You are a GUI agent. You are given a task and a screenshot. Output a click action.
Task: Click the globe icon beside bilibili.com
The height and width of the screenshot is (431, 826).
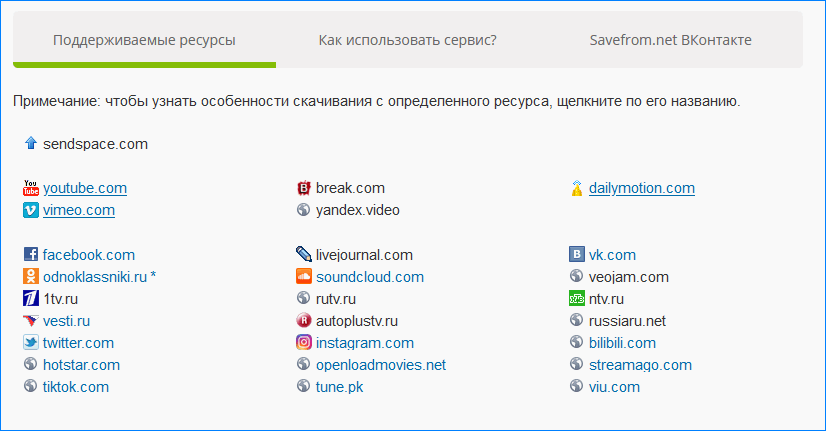(x=577, y=342)
